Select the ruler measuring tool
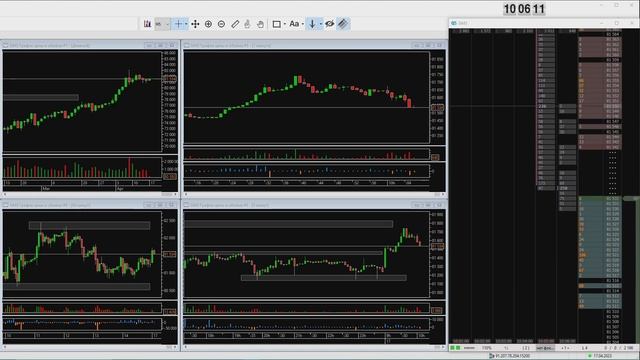Screen dimensions: 640x360 pyautogui.click(x=235, y=24)
